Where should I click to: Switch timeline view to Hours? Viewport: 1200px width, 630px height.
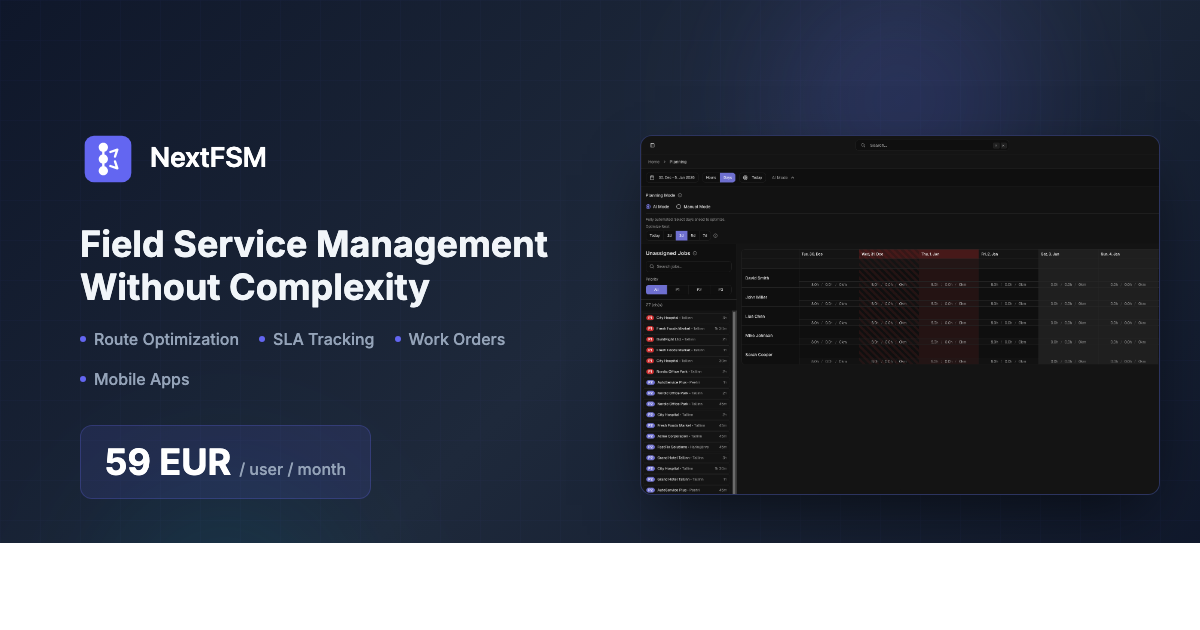(x=711, y=177)
